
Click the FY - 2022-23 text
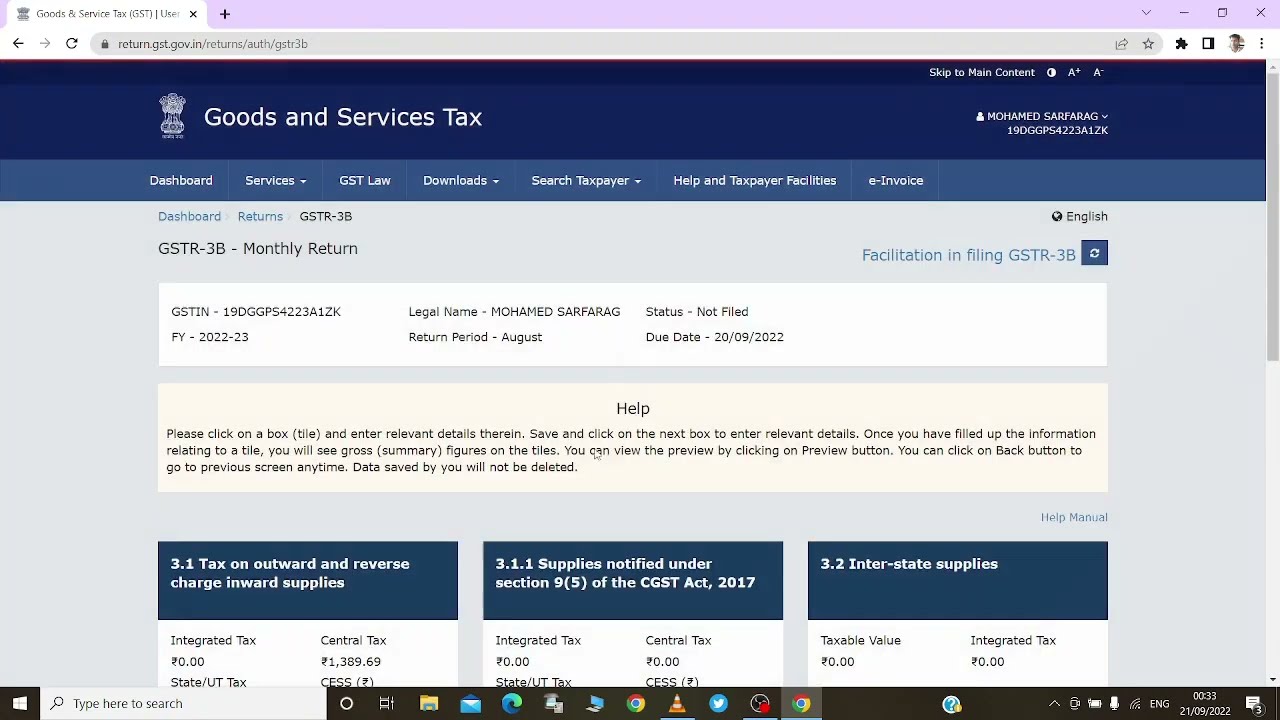[x=210, y=337]
